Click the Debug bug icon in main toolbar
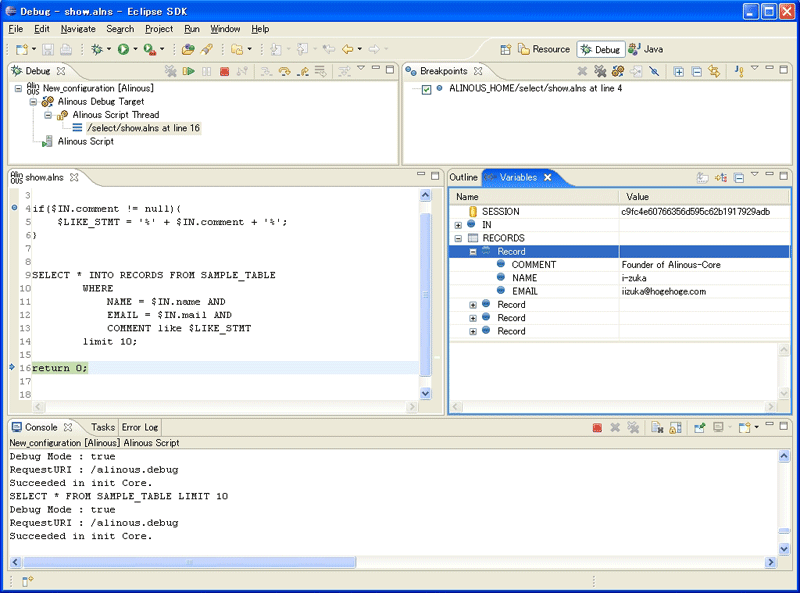The width and height of the screenshot is (800, 593). [97, 49]
